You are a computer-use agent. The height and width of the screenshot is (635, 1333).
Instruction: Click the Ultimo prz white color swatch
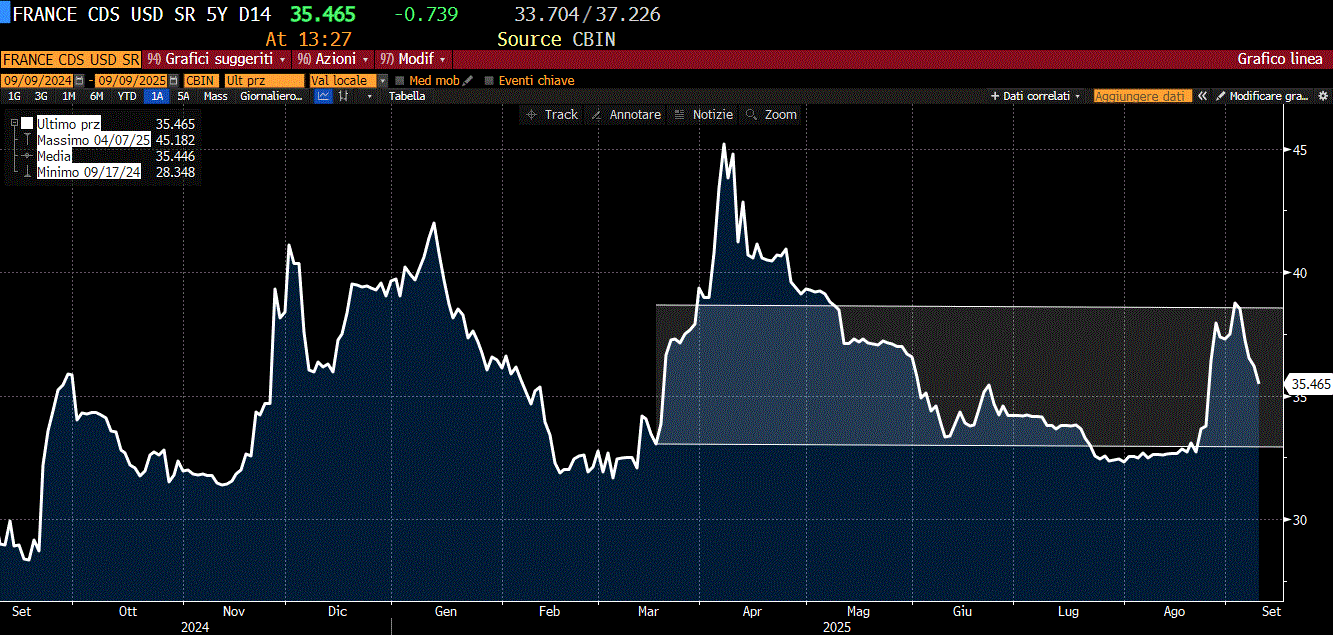click(x=28, y=123)
